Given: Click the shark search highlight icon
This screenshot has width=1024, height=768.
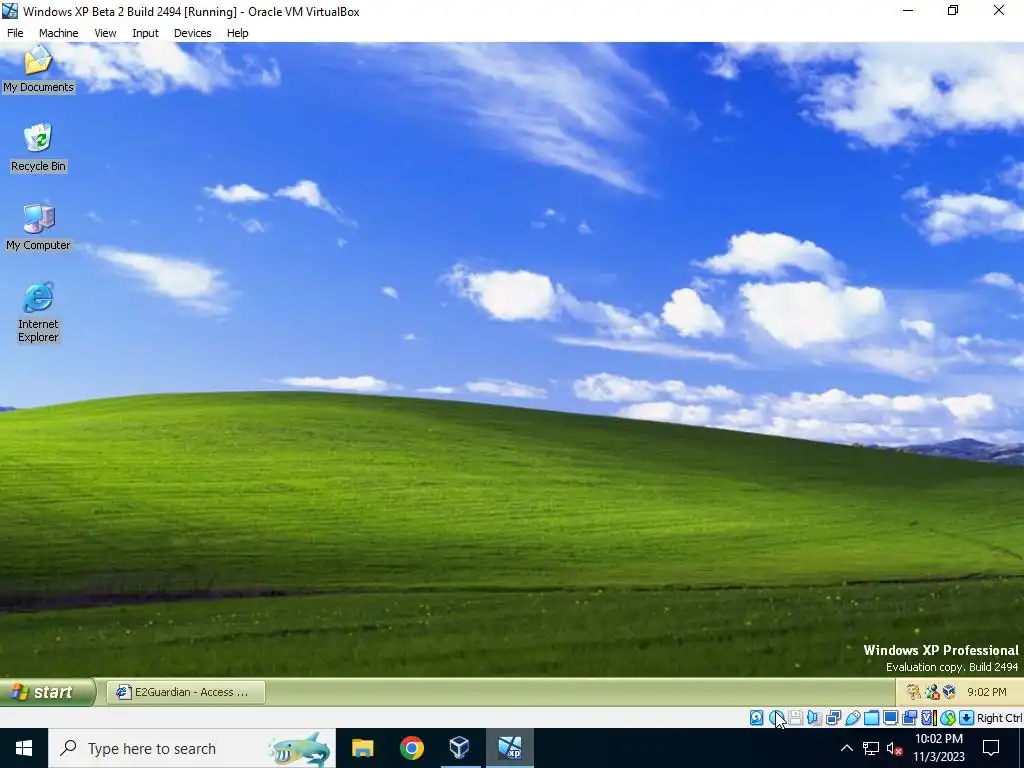Looking at the screenshot, I should click(x=299, y=748).
